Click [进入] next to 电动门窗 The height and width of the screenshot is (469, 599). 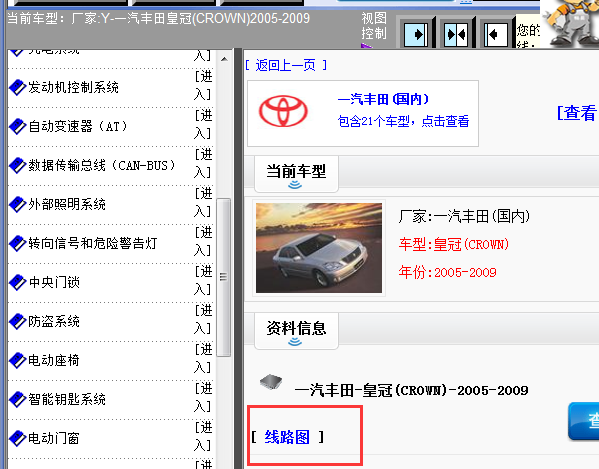(x=203, y=436)
